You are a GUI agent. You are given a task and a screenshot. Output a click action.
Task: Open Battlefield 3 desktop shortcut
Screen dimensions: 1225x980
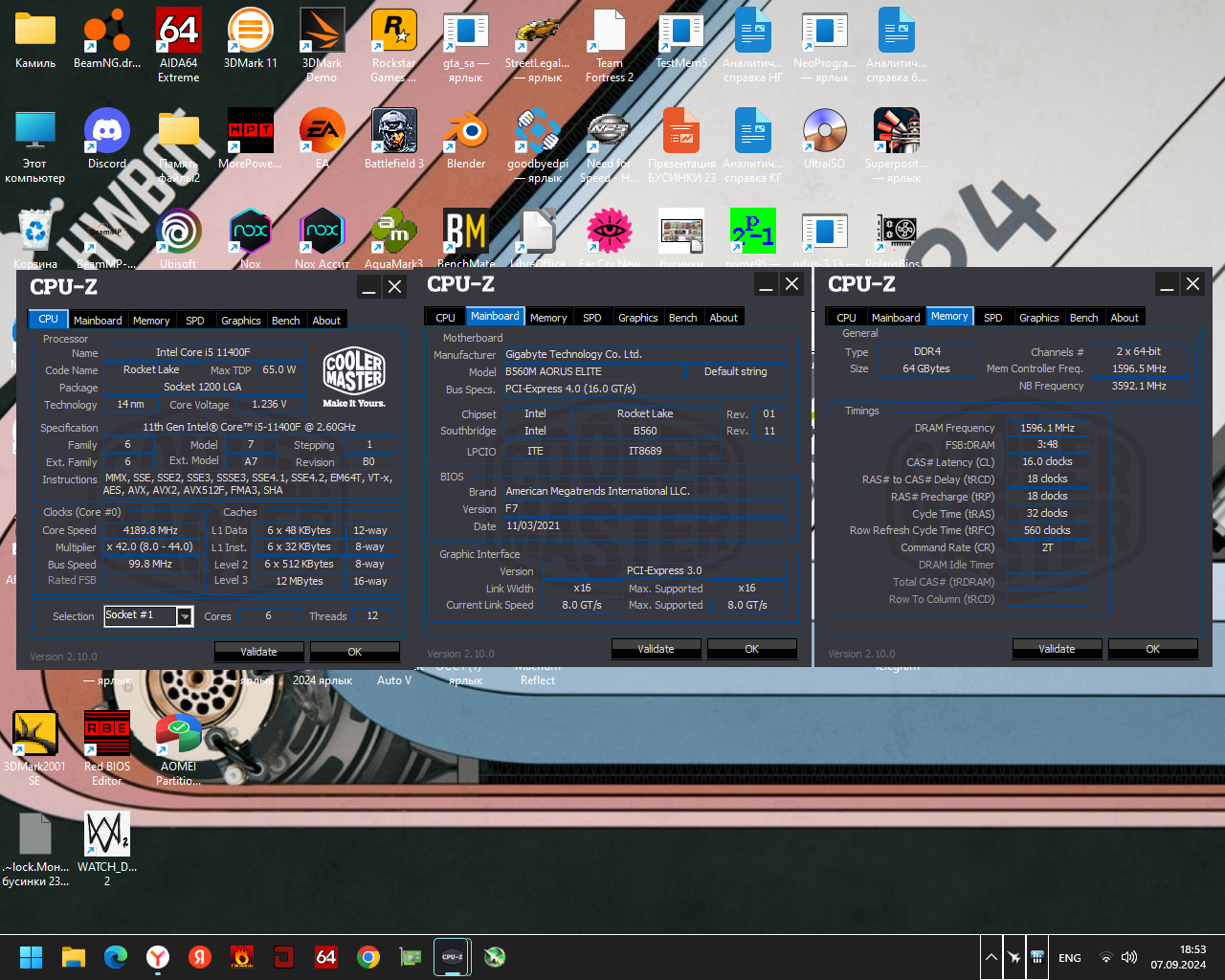[x=393, y=140]
